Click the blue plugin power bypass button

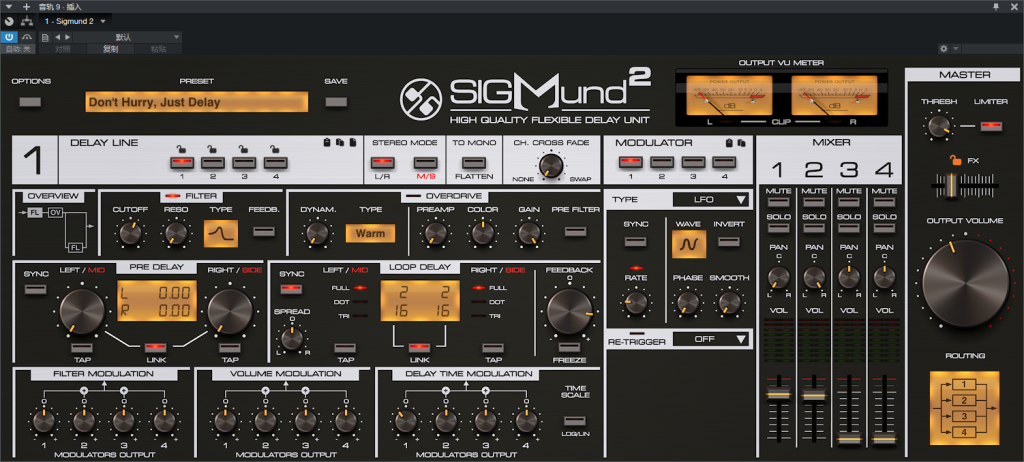(x=9, y=37)
